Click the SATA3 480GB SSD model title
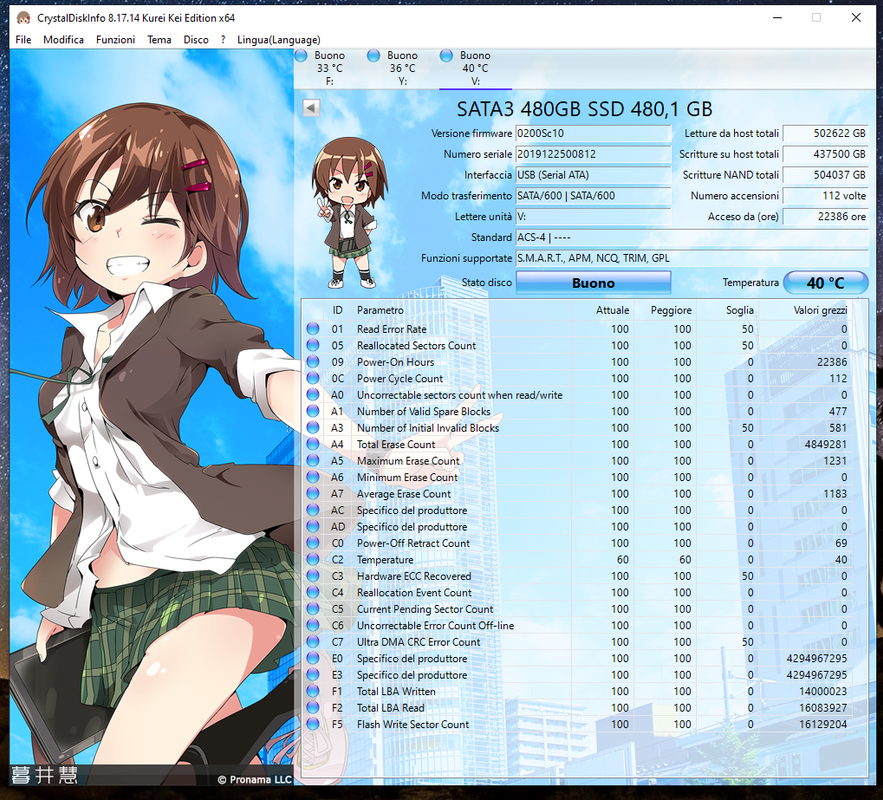The height and width of the screenshot is (800, 883). coord(584,109)
